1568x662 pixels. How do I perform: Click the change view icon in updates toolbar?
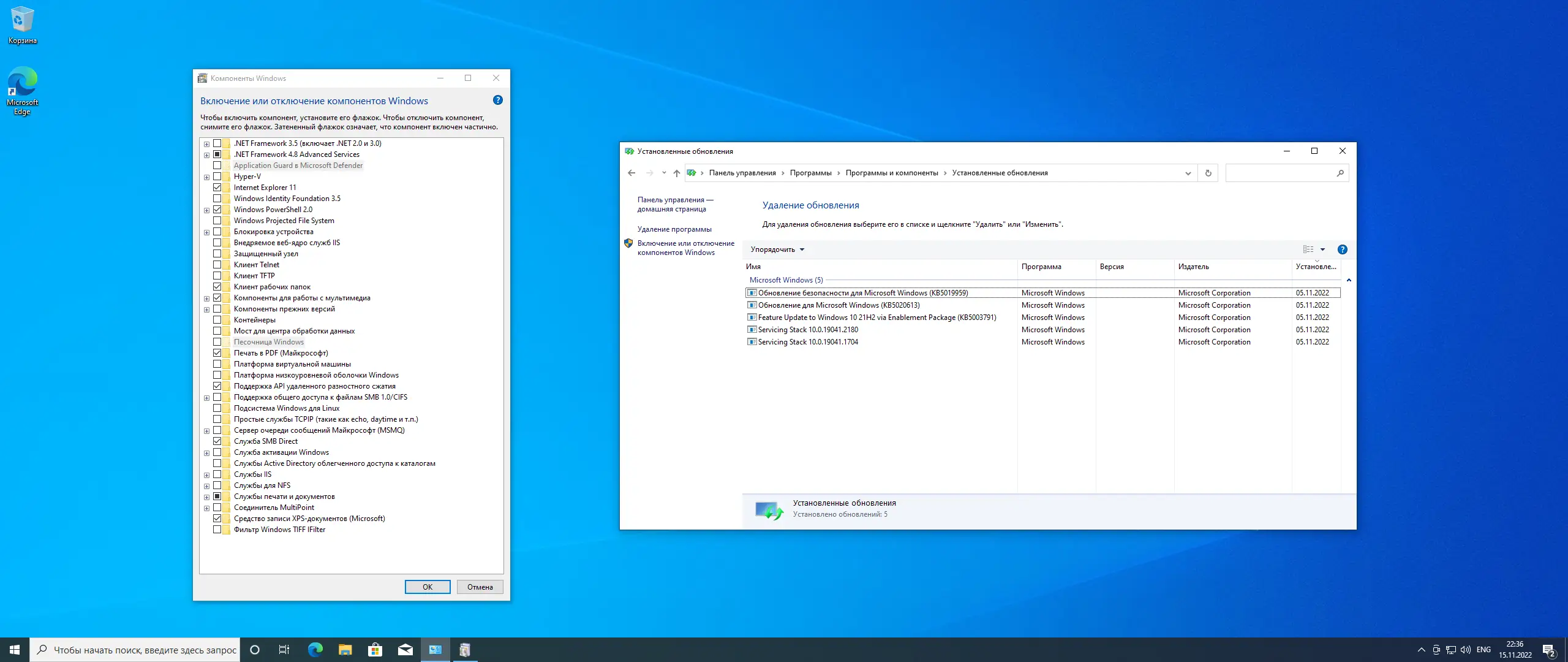tap(1308, 249)
